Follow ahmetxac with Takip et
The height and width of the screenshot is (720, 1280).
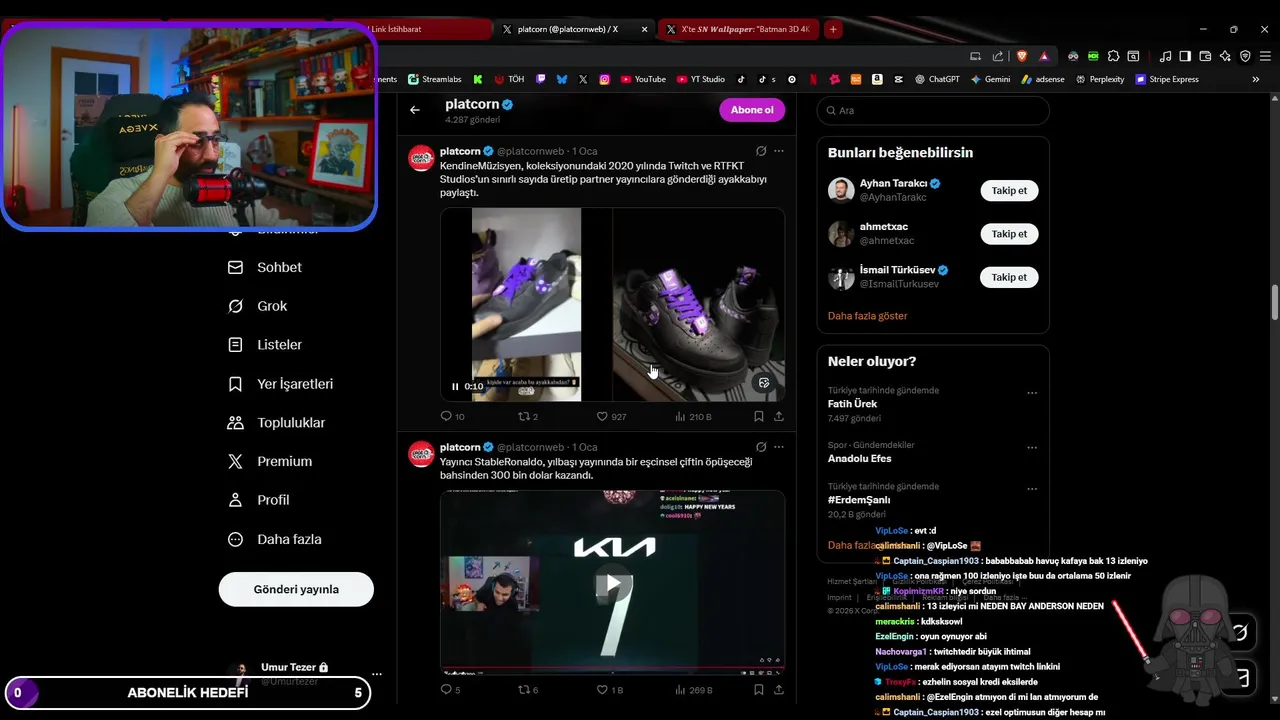(1009, 234)
